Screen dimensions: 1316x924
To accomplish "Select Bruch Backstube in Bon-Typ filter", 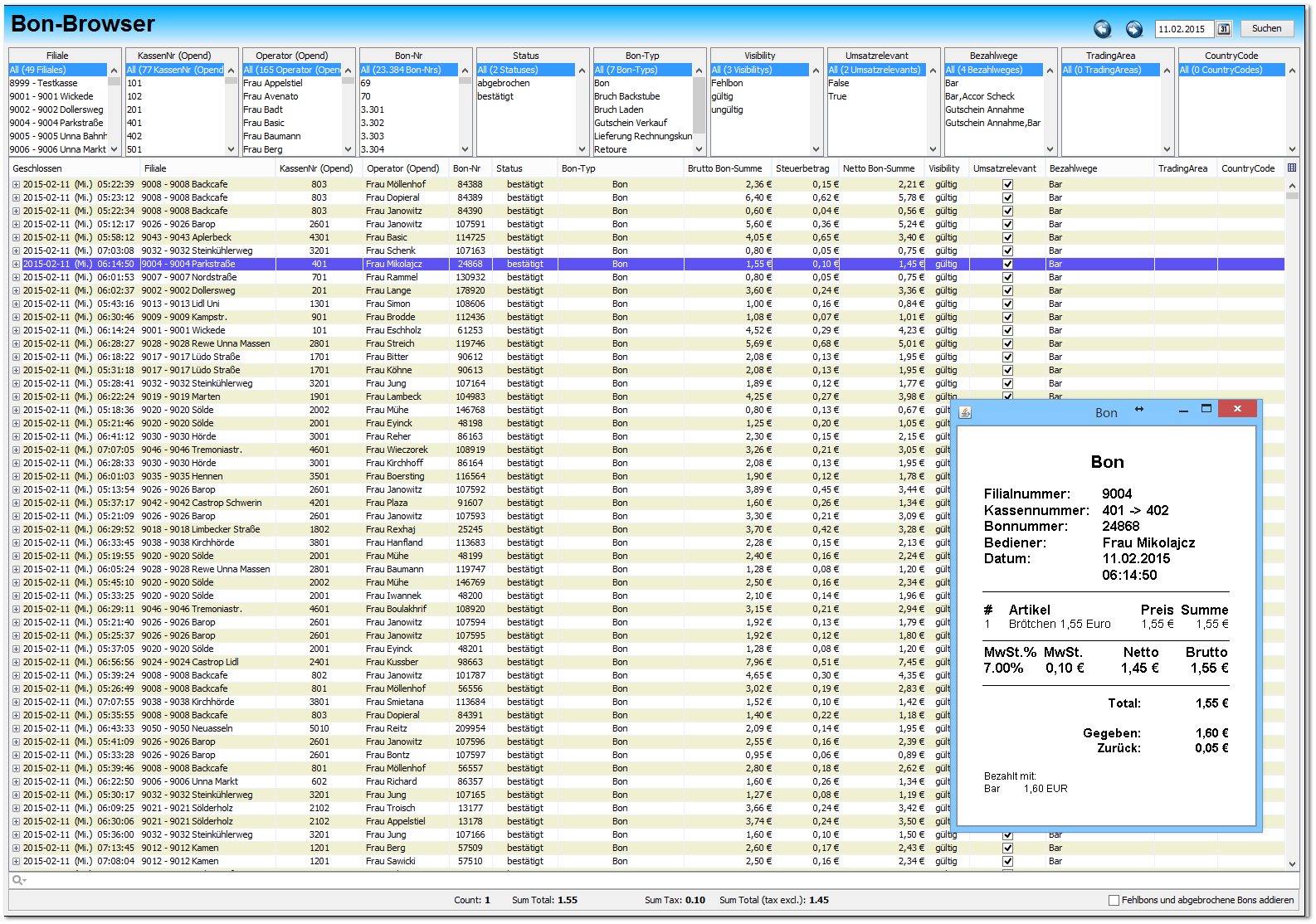I will click(642, 96).
